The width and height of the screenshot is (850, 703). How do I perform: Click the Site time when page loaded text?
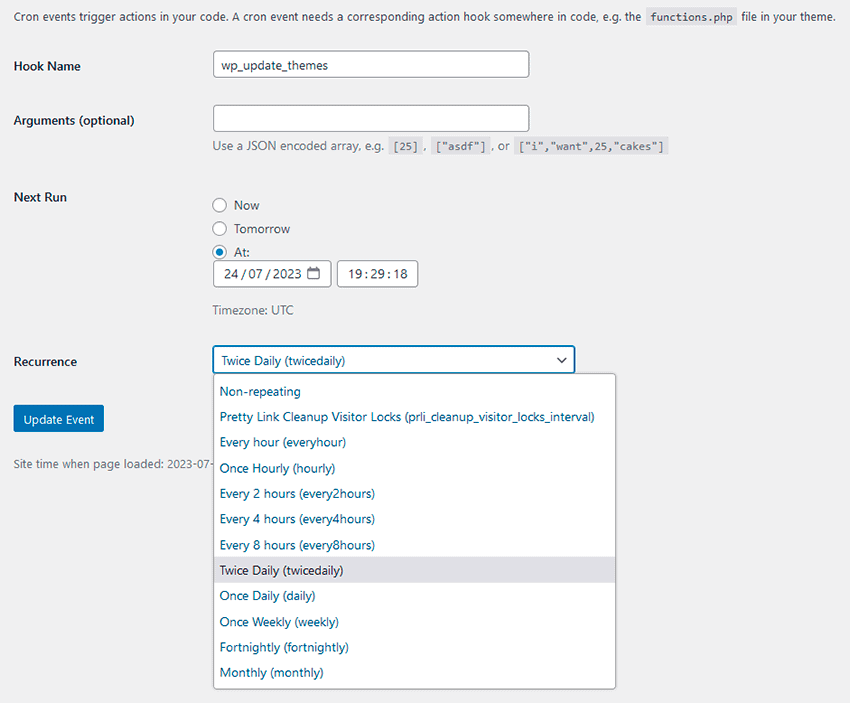[x=113, y=464]
